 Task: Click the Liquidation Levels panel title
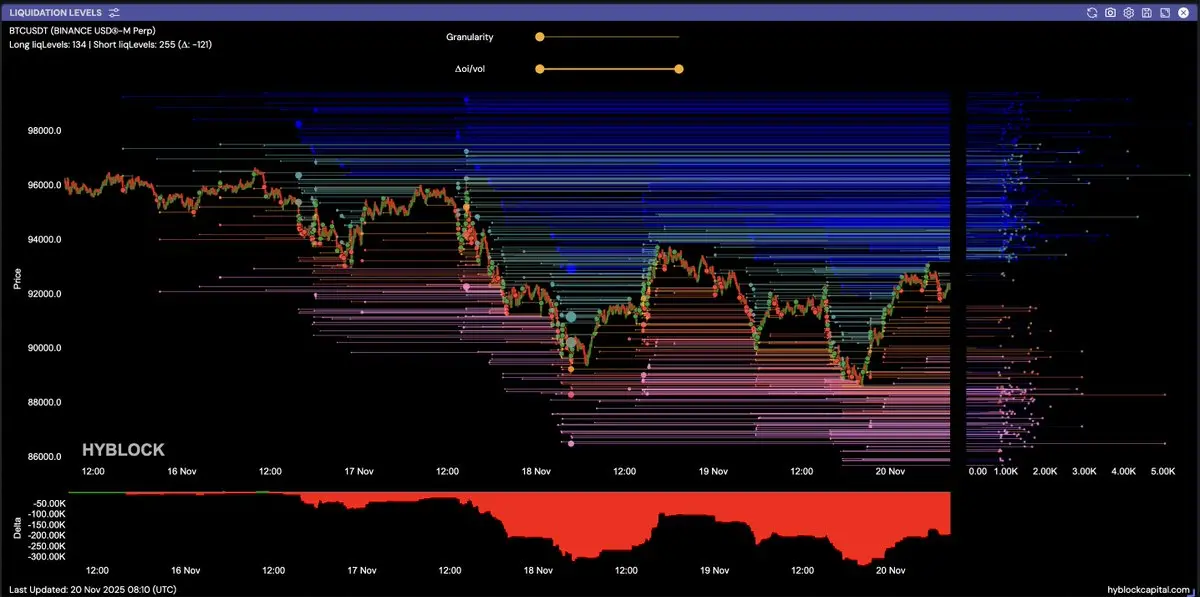[x=55, y=12]
